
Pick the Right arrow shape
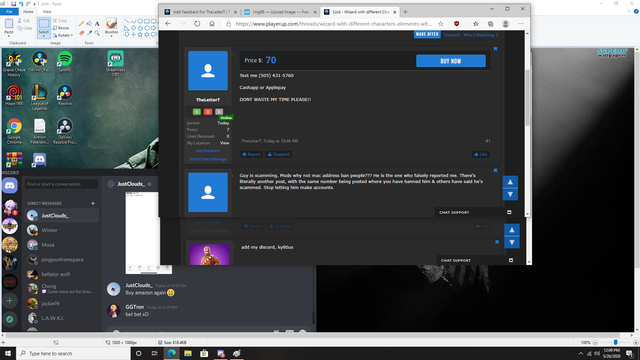click(x=154, y=28)
